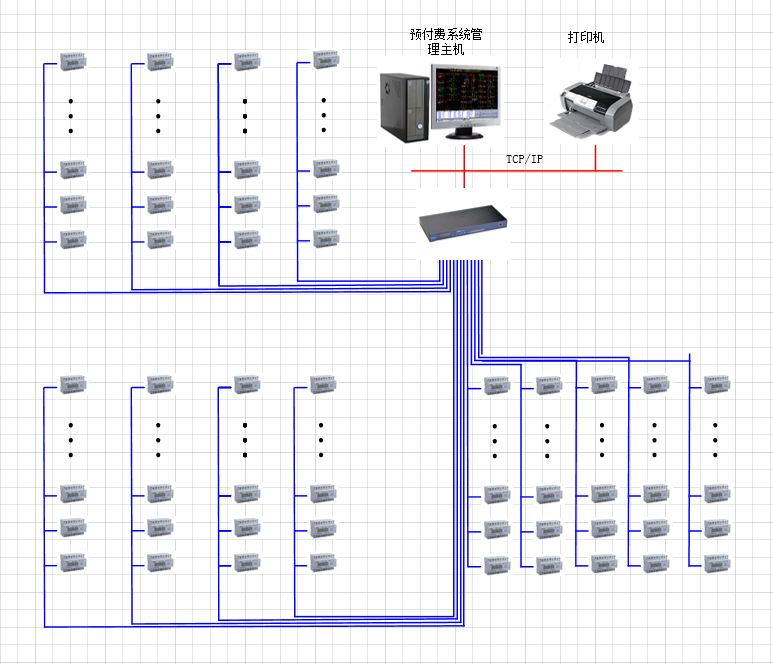This screenshot has height=664, width=773.
Task: Click top meter in upper-left group's fourth column
Action: pos(325,59)
